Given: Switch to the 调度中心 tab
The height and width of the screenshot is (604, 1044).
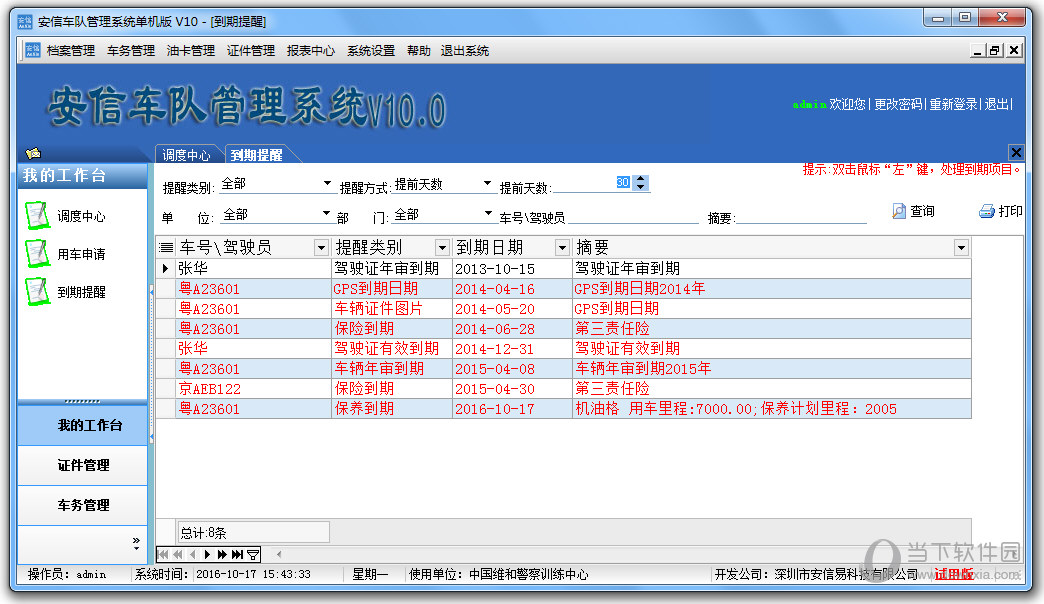Looking at the screenshot, I should click(187, 155).
